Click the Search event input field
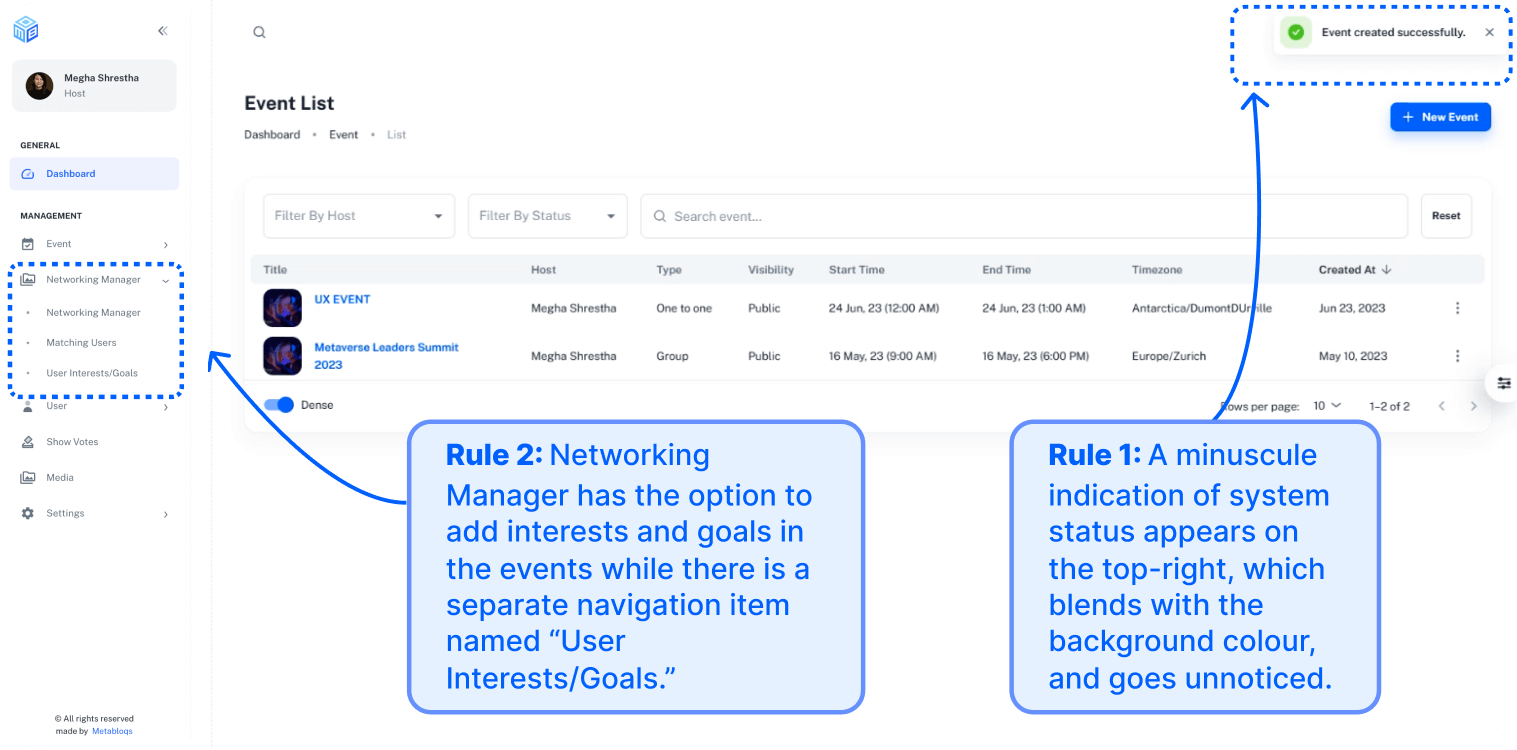Screen dimensions: 1517x750 (1030, 216)
